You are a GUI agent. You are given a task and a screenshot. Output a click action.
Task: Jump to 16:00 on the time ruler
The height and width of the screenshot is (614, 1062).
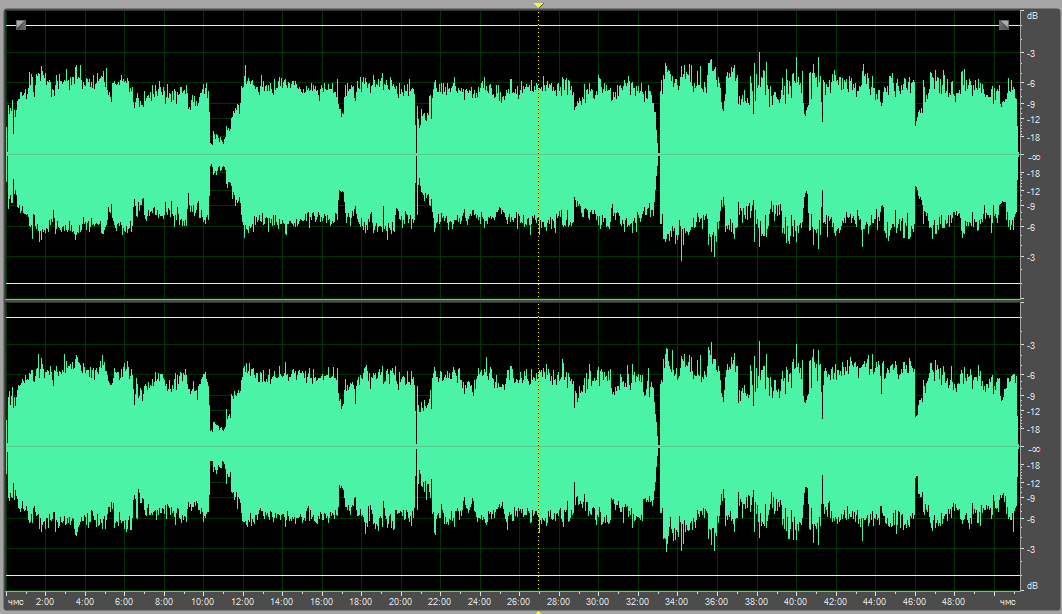(321, 602)
